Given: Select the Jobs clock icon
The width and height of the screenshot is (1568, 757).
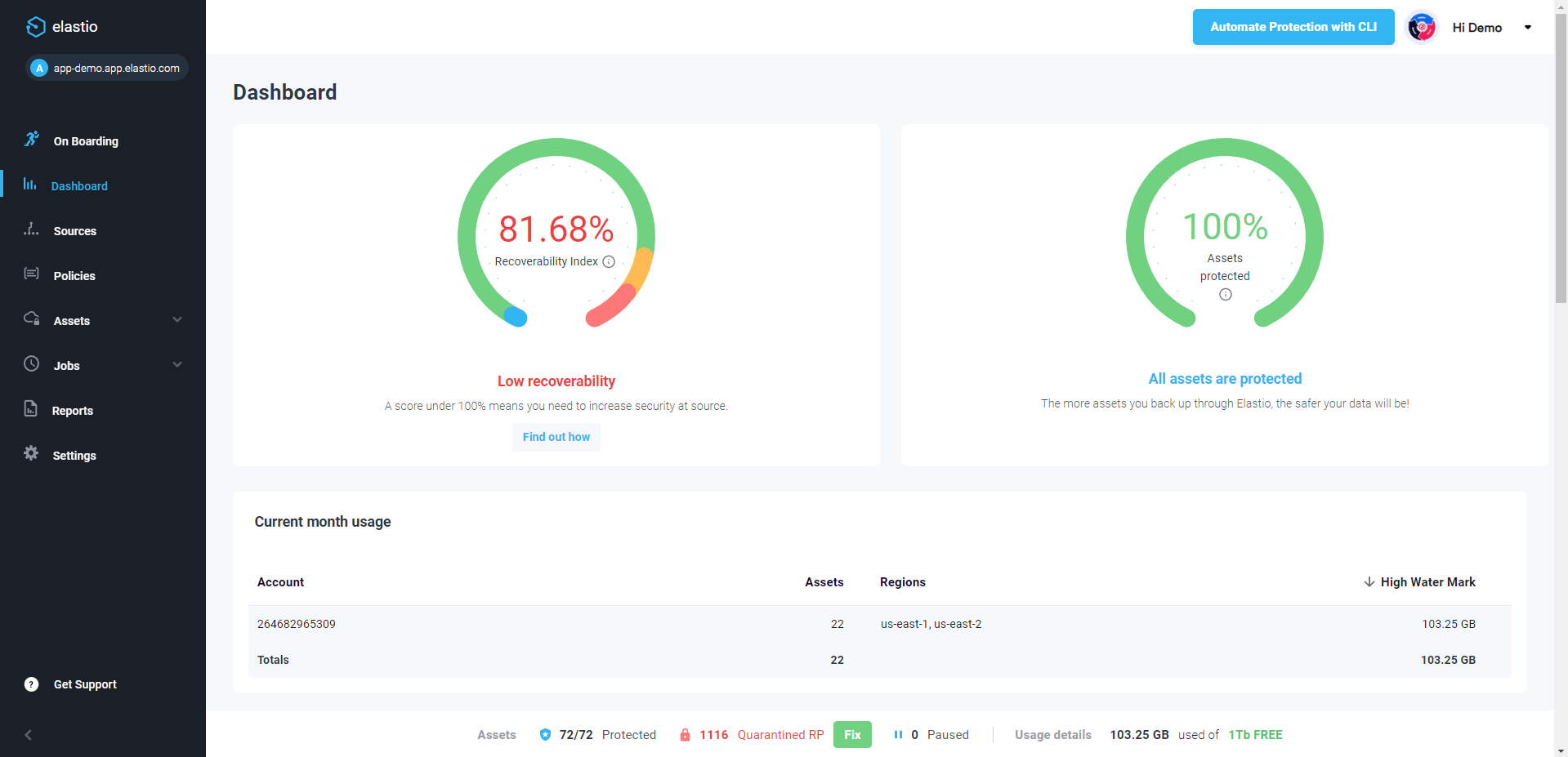Looking at the screenshot, I should (x=30, y=364).
